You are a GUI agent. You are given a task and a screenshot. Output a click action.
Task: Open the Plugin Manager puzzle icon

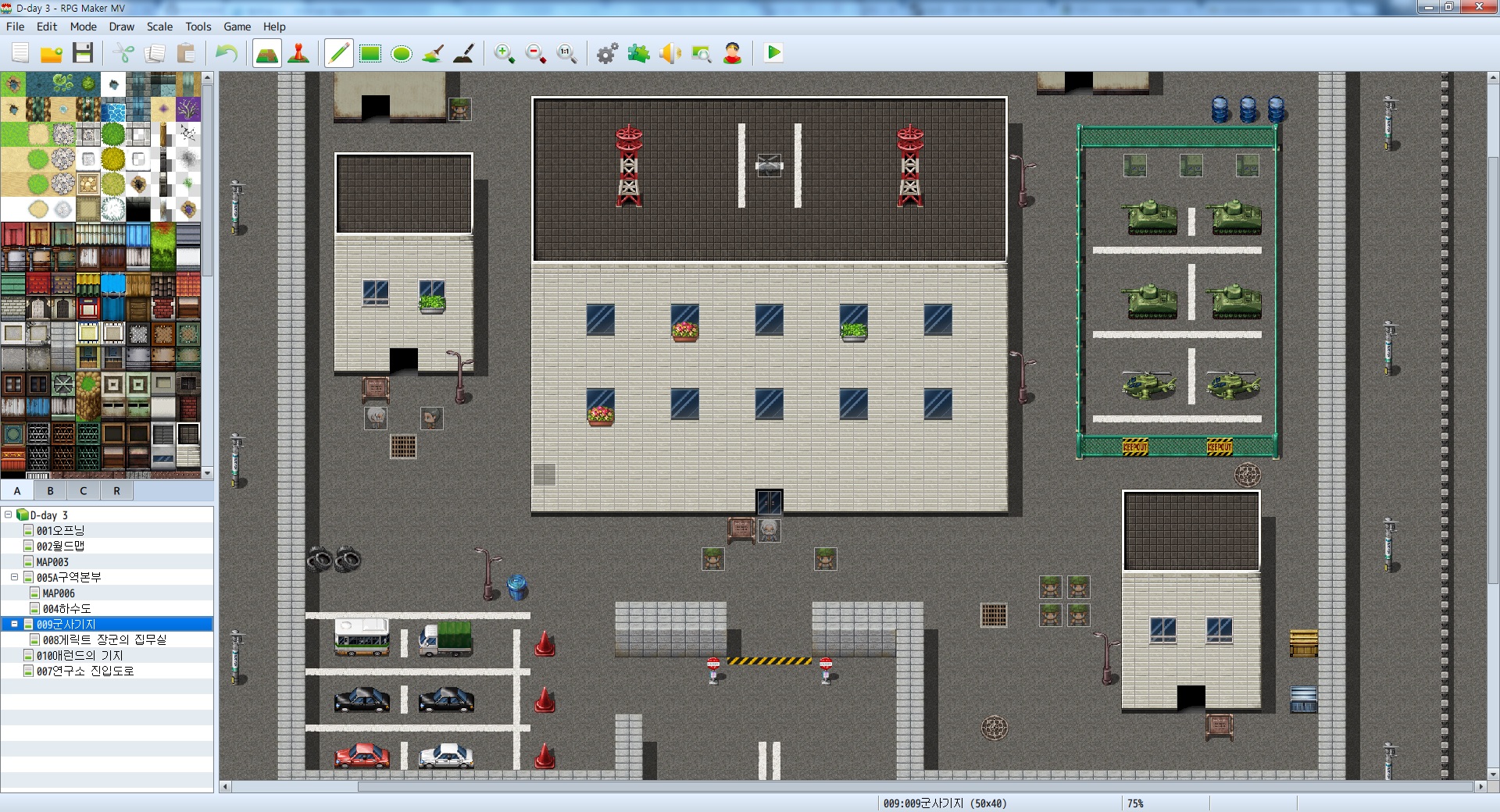point(639,53)
